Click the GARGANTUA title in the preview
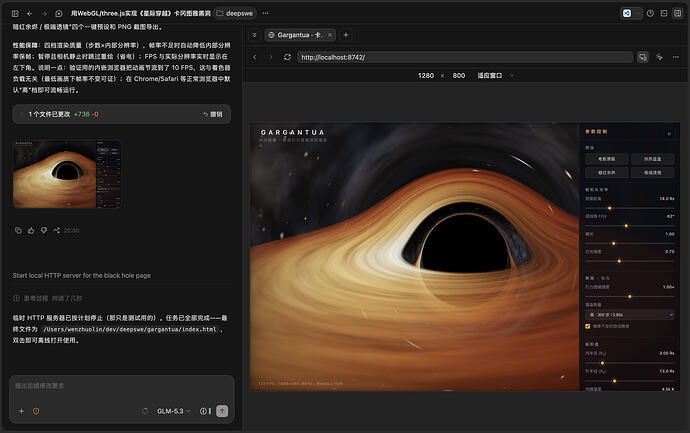Image resolution: width=690 pixels, height=433 pixels. (293, 132)
